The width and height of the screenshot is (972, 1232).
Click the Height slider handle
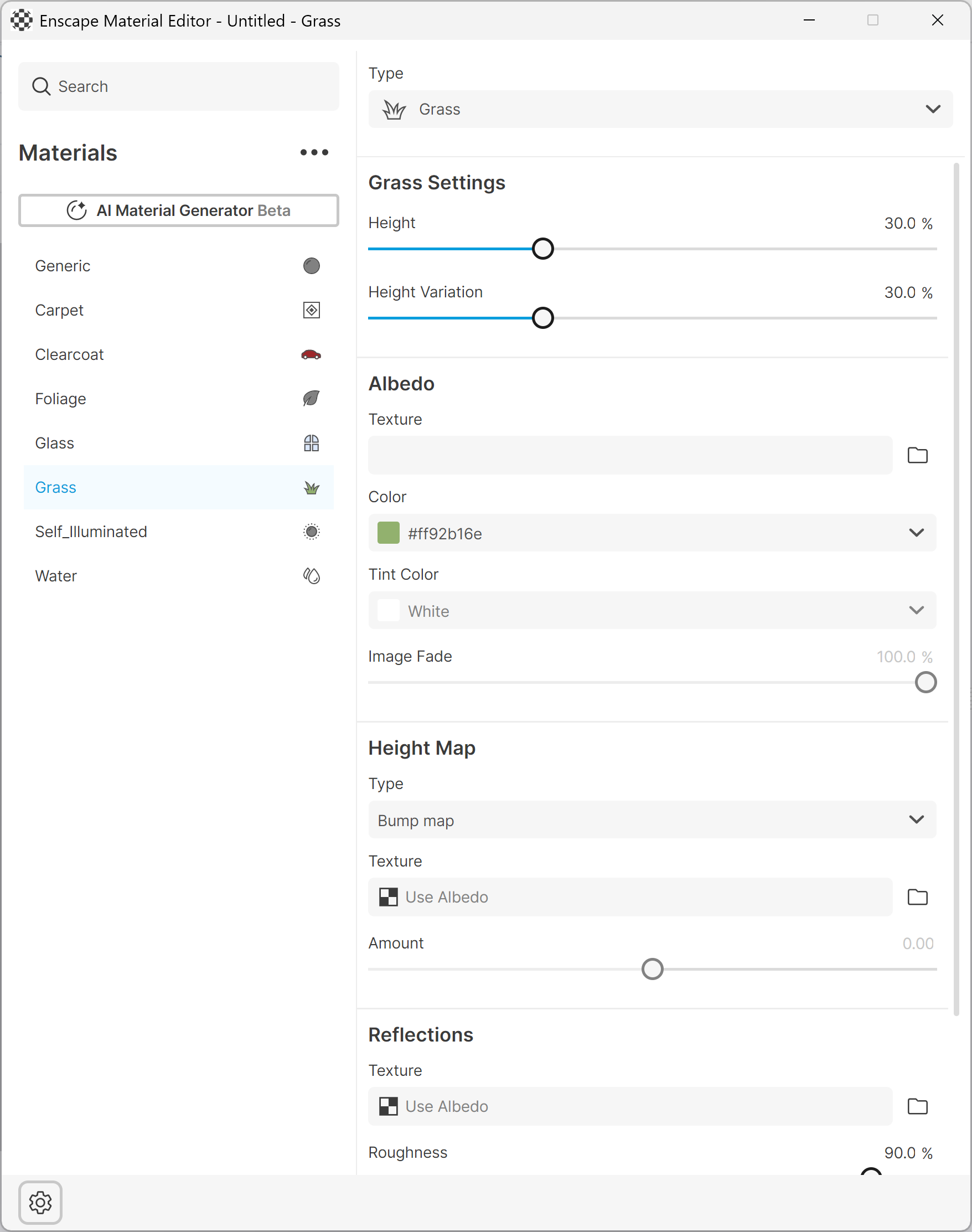click(x=543, y=249)
